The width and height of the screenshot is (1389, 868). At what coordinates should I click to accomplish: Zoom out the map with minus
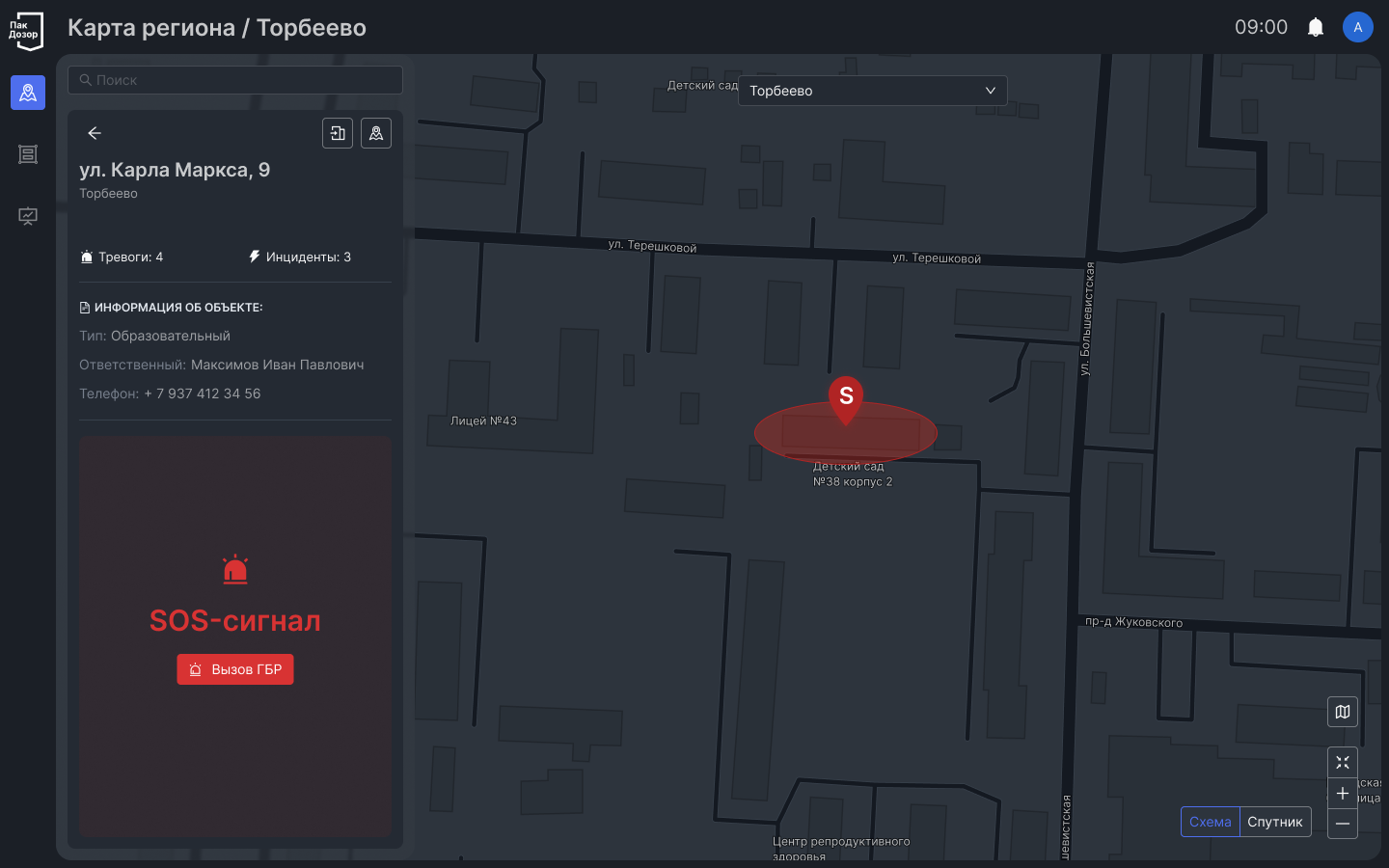click(x=1342, y=824)
